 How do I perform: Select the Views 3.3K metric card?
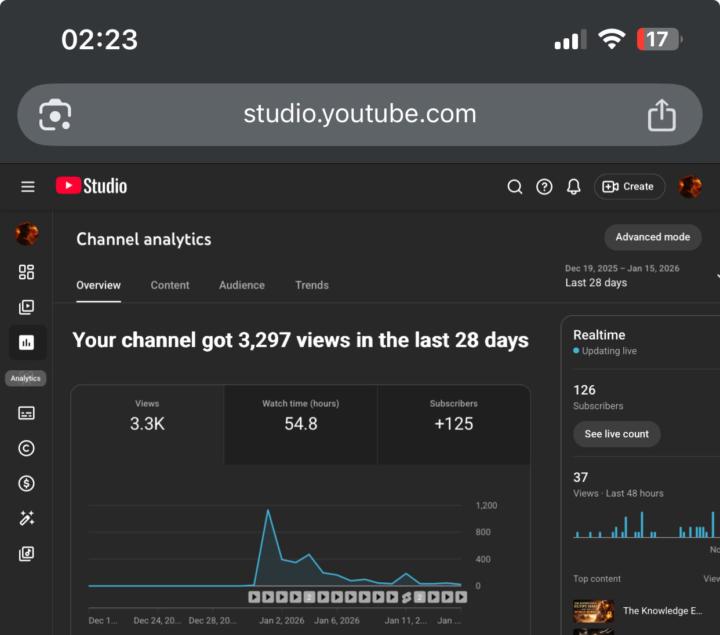coord(147,424)
